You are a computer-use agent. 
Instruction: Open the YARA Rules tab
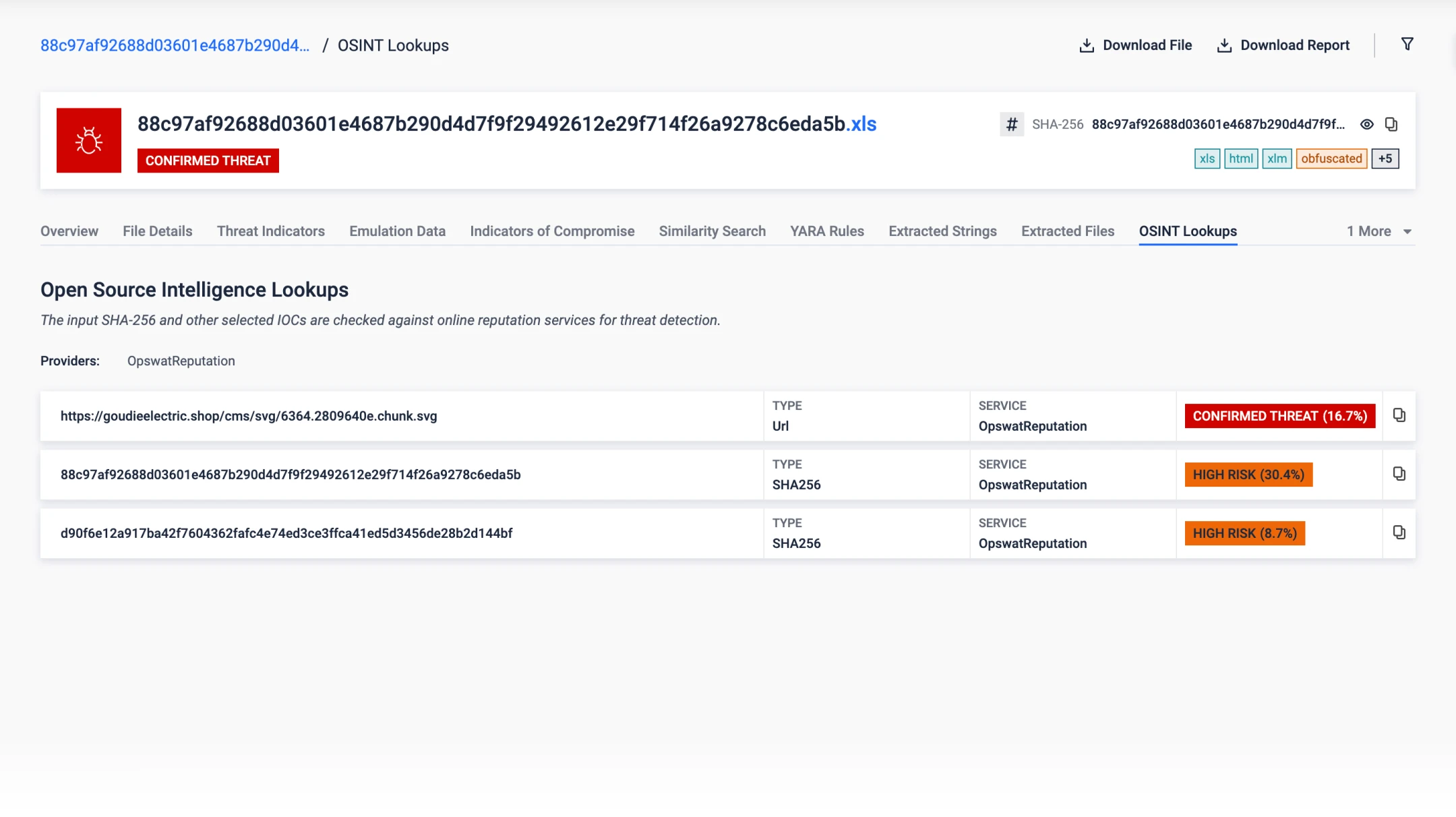(x=826, y=231)
